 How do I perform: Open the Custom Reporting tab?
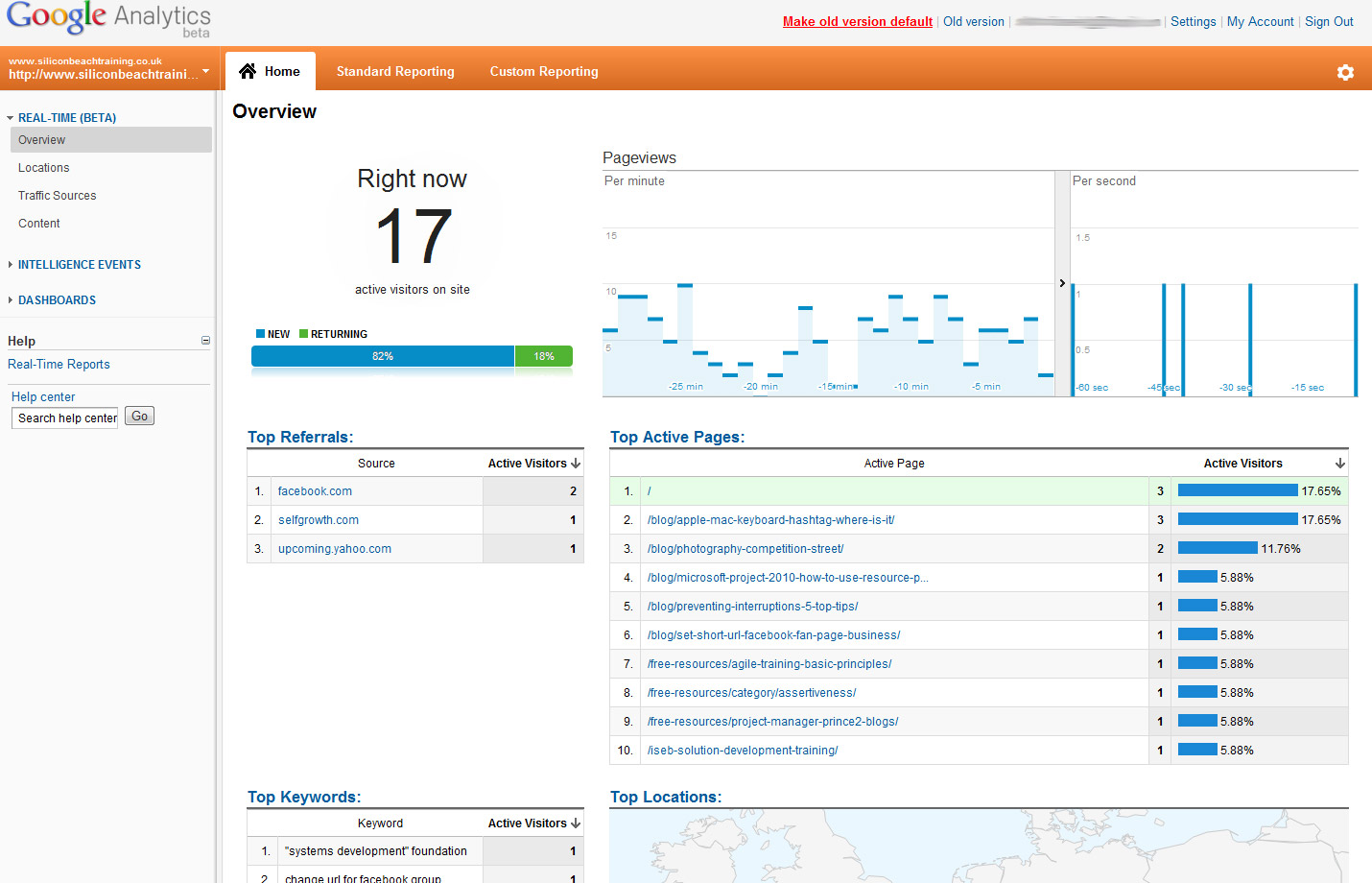tap(543, 70)
